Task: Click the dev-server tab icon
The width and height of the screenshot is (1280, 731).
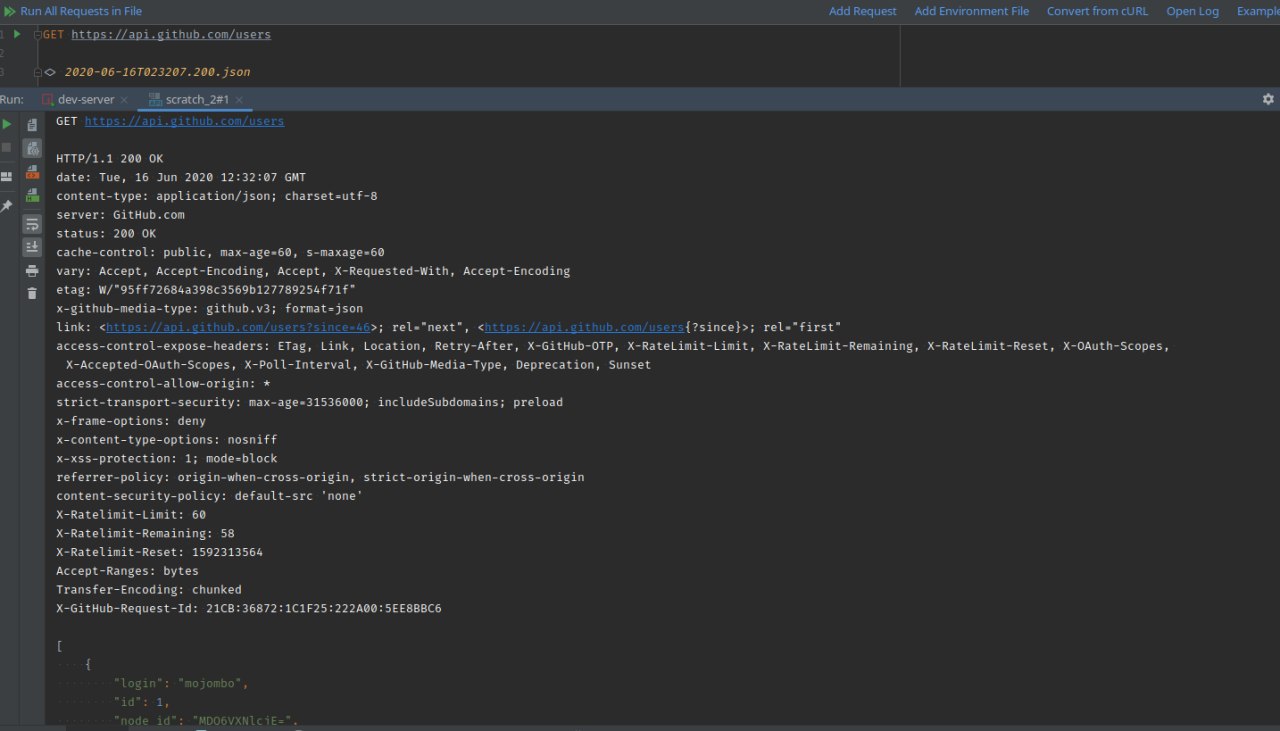Action: (x=48, y=99)
